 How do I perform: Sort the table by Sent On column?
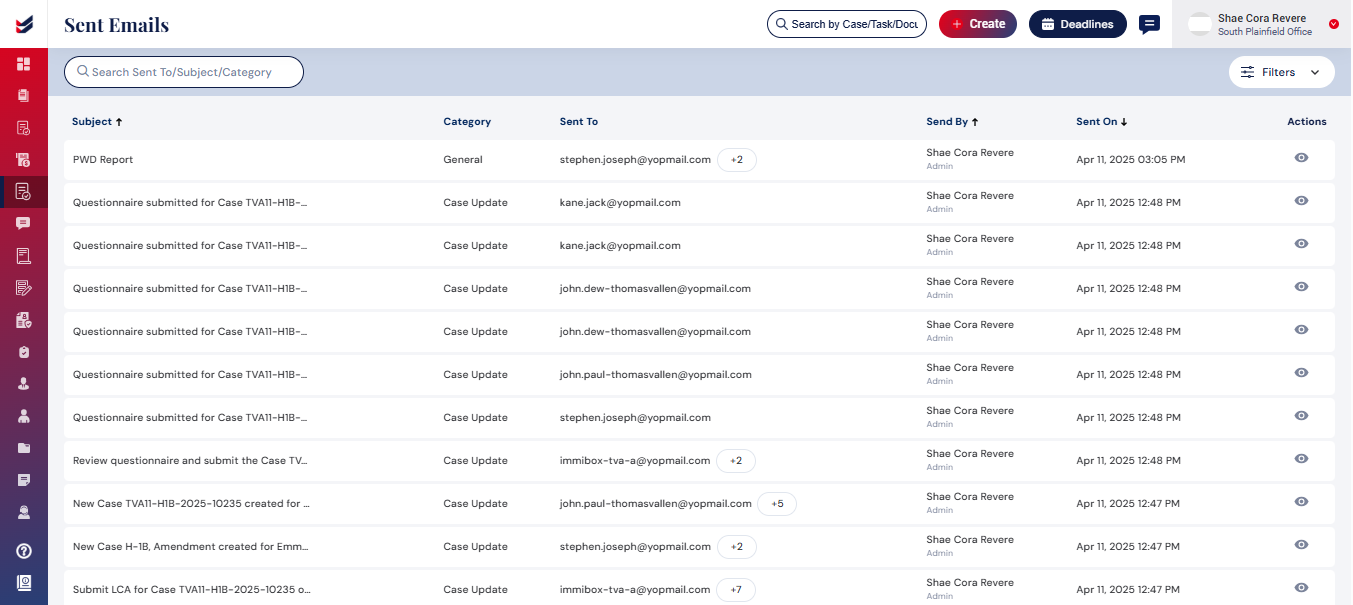click(x=1101, y=122)
